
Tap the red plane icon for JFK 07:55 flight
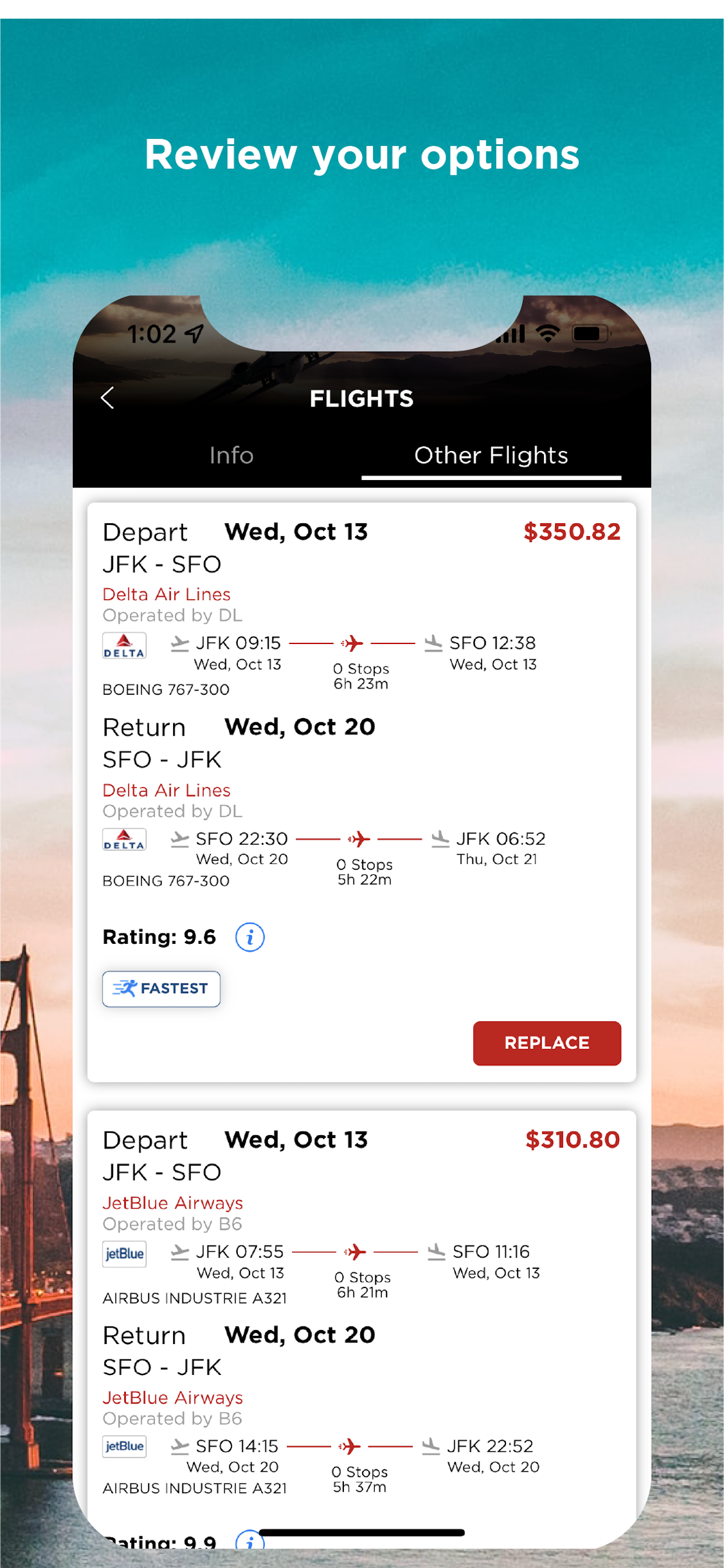(356, 1252)
